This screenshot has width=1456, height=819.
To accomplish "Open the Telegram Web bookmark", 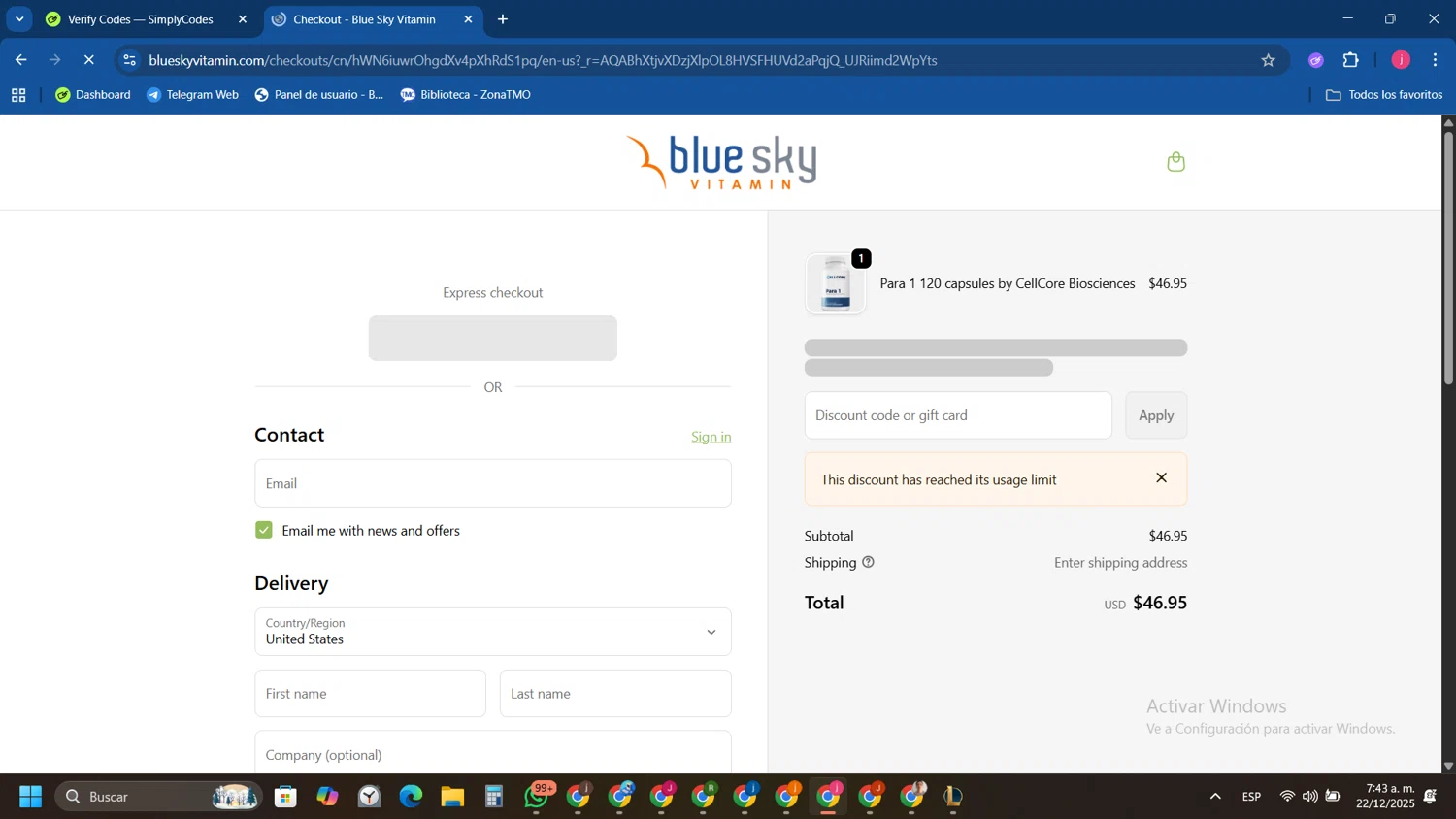I will [192, 95].
